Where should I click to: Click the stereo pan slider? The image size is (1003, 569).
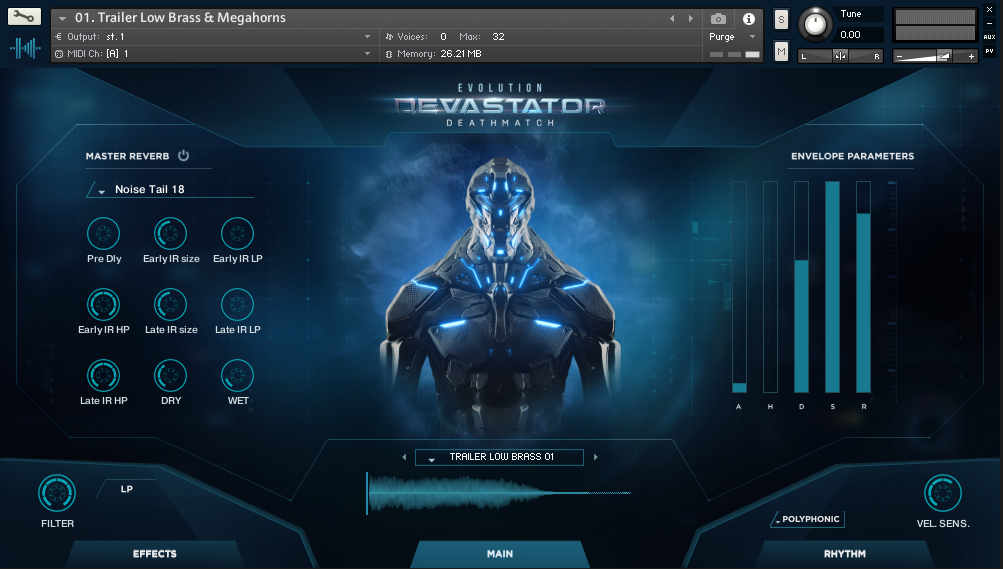[x=841, y=56]
